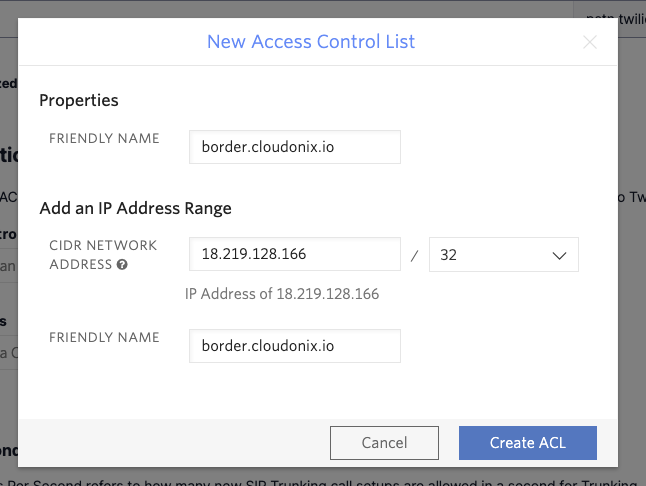Image resolution: width=646 pixels, height=486 pixels.
Task: Open the CIDR prefix length dropdown
Action: [x=503, y=255]
